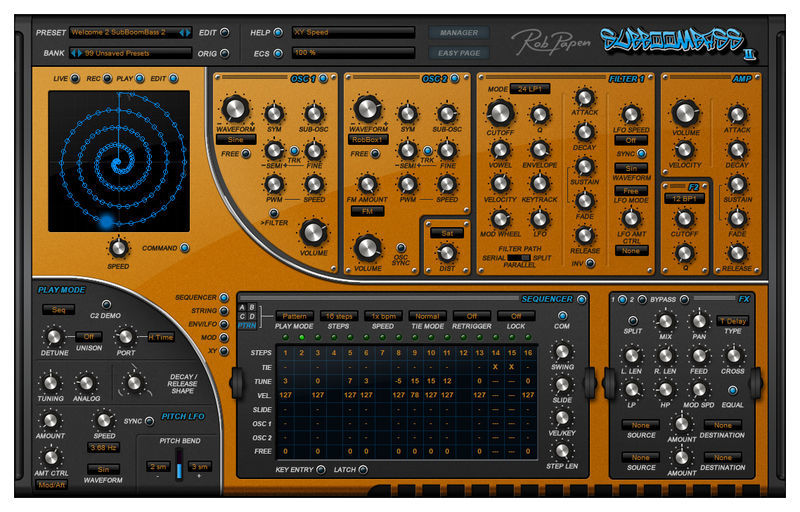Select sequencer pattern B

point(252,308)
